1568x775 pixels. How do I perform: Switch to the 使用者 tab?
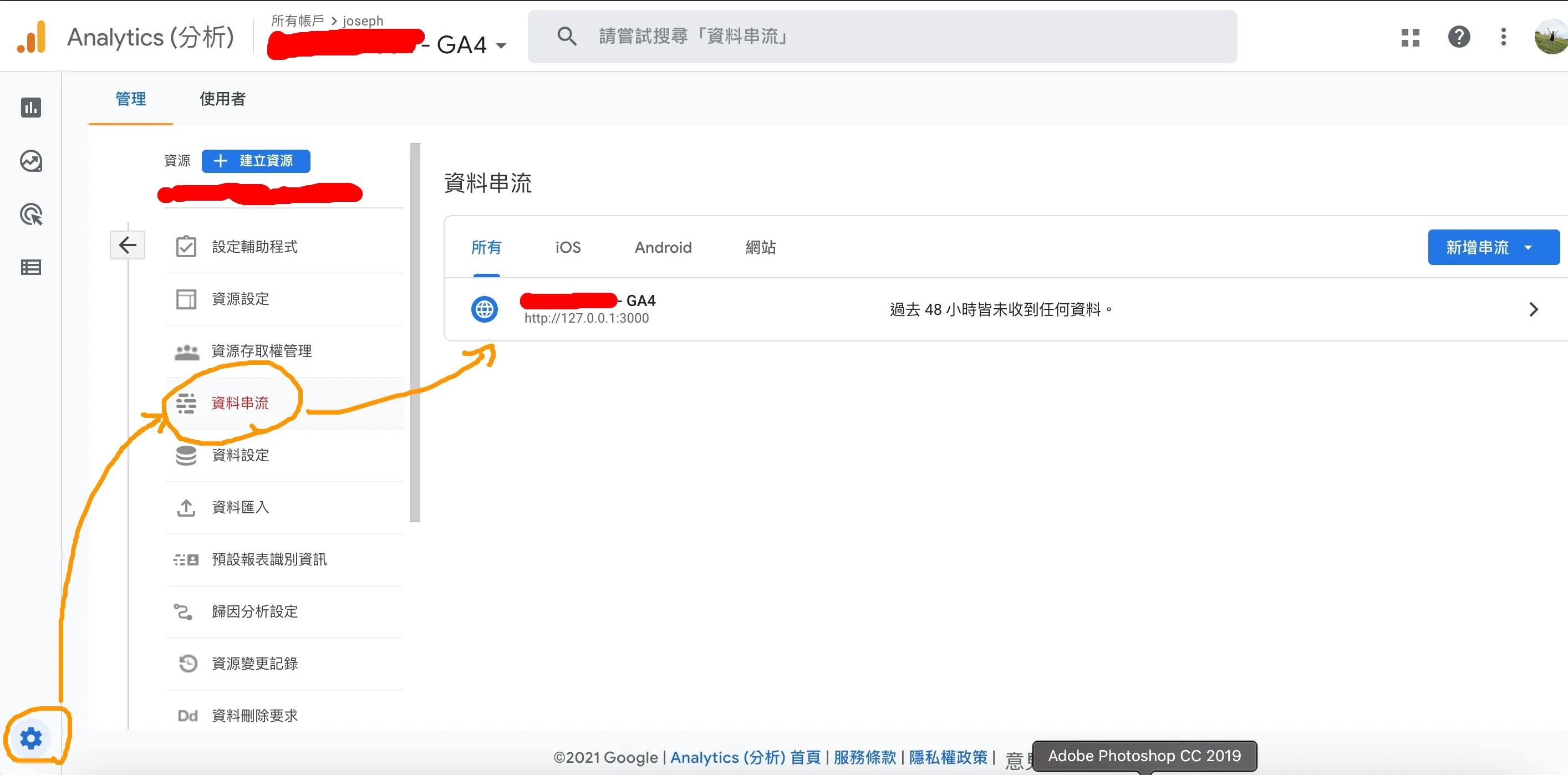pos(222,99)
